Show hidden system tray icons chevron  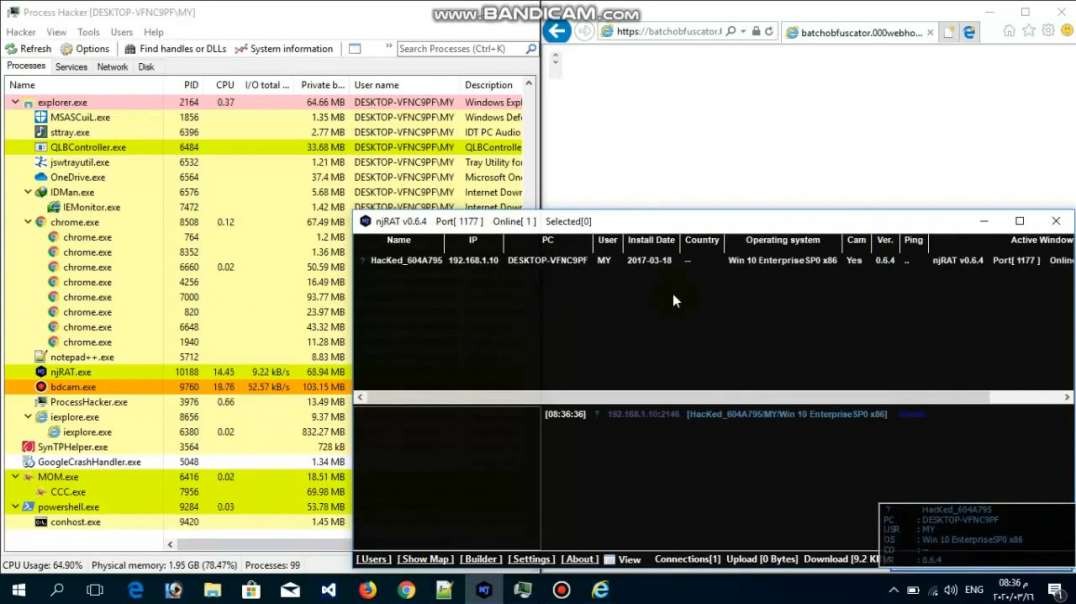coord(893,590)
